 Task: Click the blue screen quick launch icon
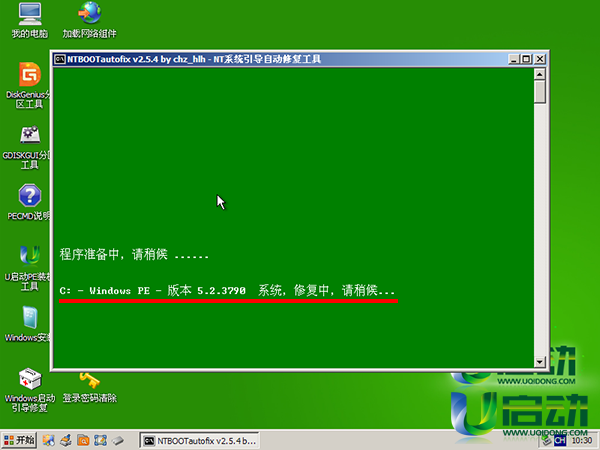pos(100,440)
